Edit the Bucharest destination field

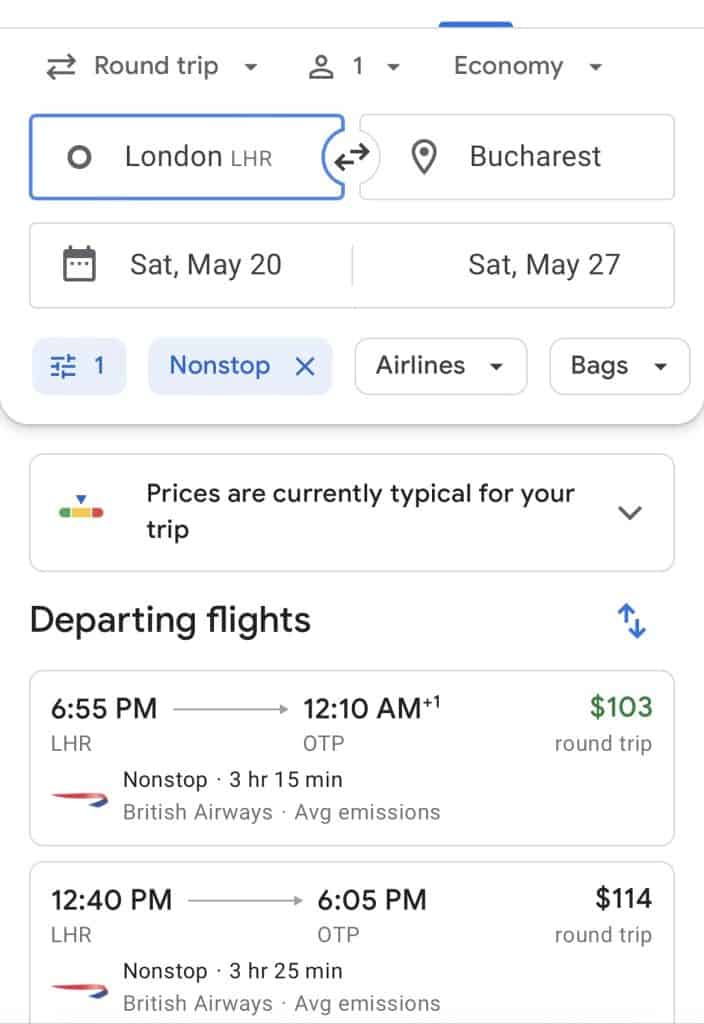coord(535,157)
